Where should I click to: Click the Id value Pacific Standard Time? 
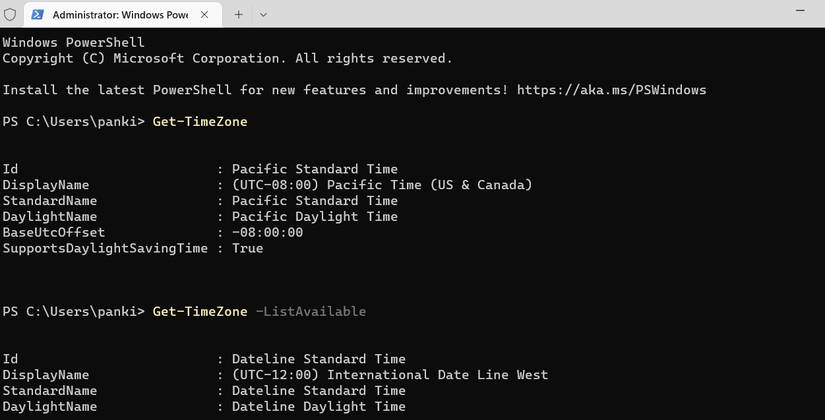314,169
